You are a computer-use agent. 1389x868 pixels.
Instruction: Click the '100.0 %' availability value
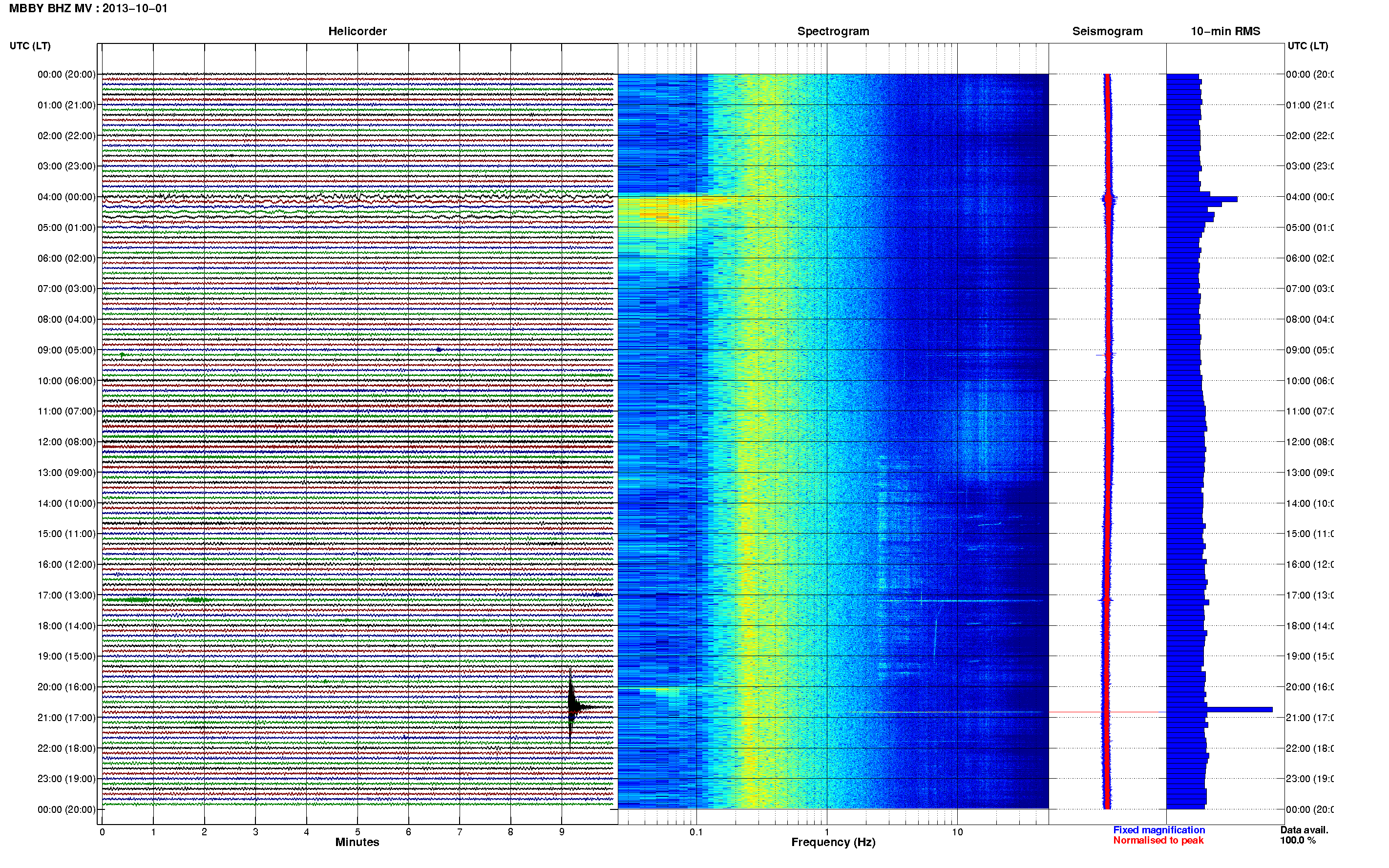[1298, 841]
